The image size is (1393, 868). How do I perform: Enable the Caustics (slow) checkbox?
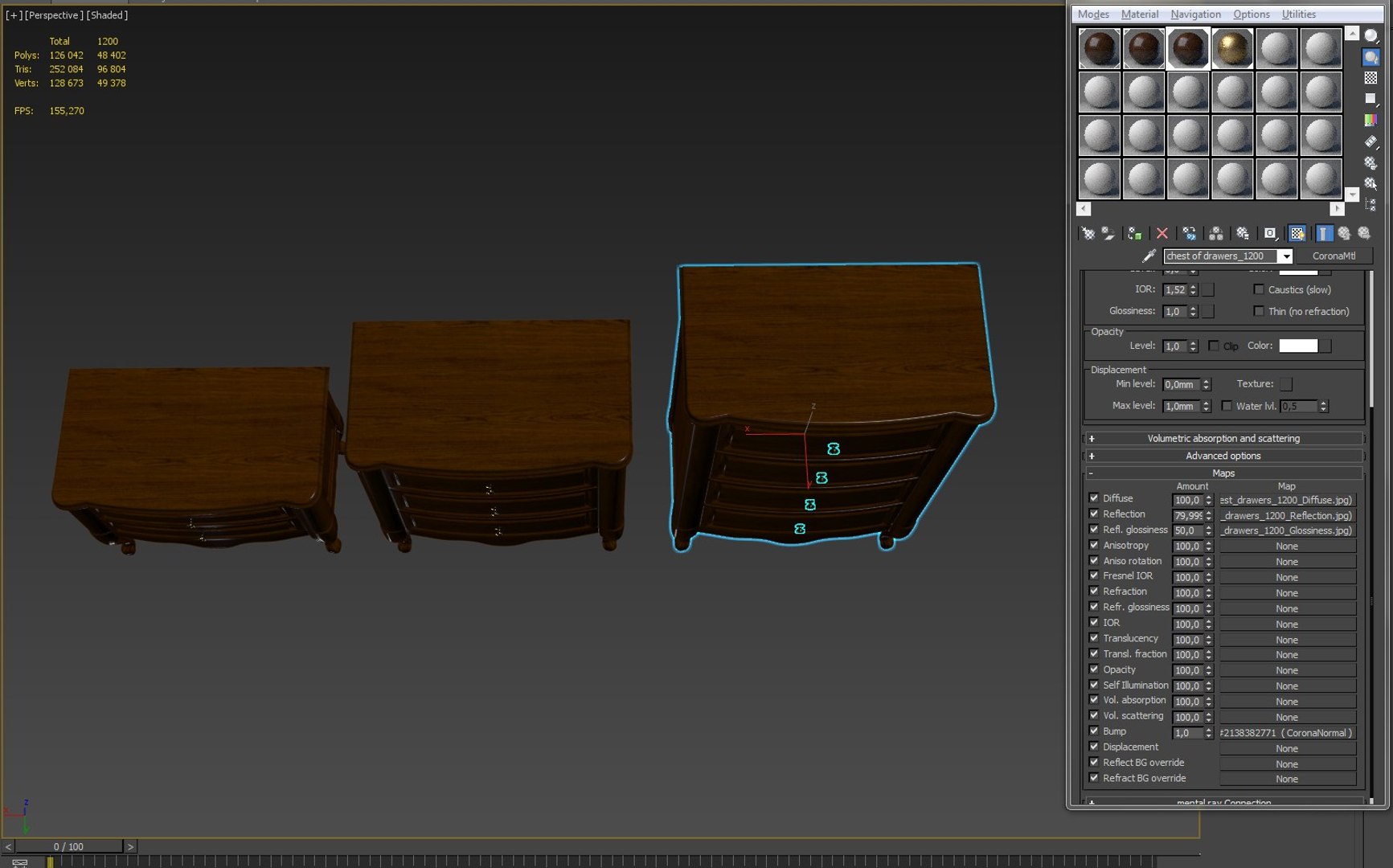(1259, 289)
